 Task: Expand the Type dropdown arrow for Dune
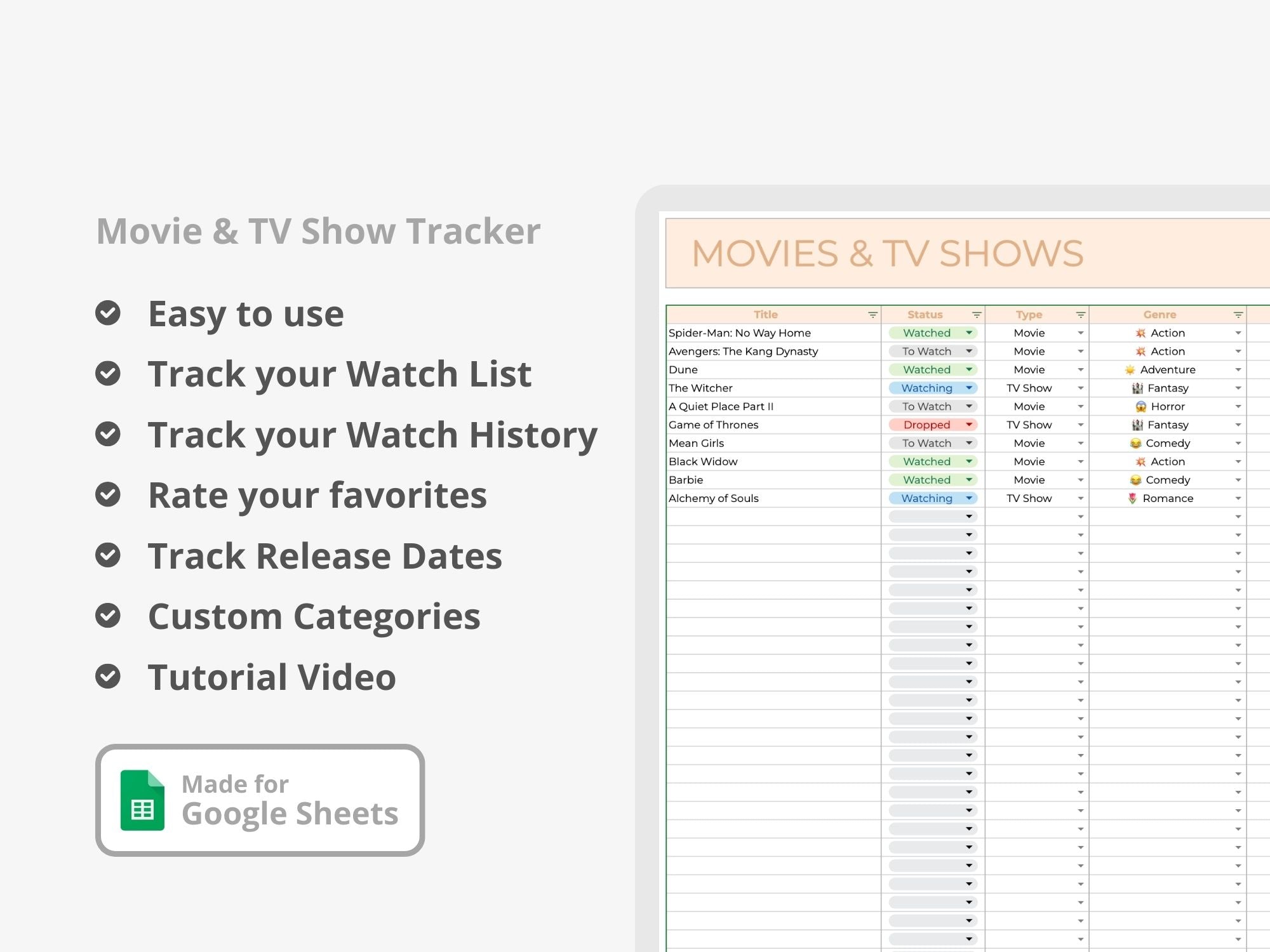point(1081,370)
